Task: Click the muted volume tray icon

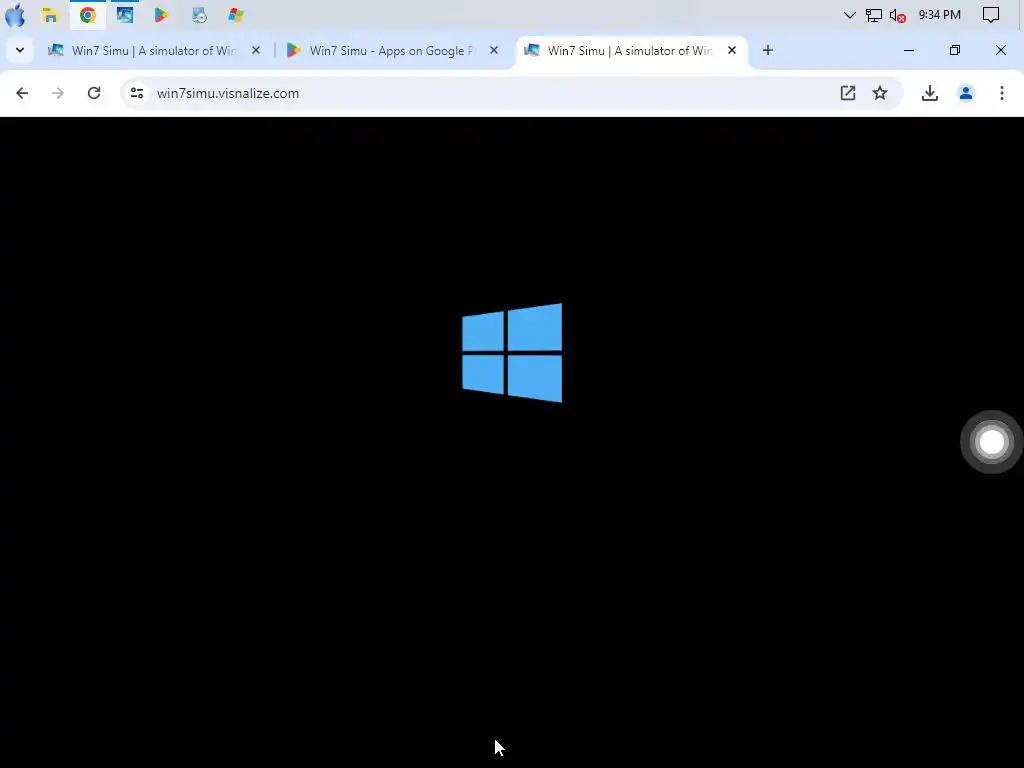Action: pos(897,15)
